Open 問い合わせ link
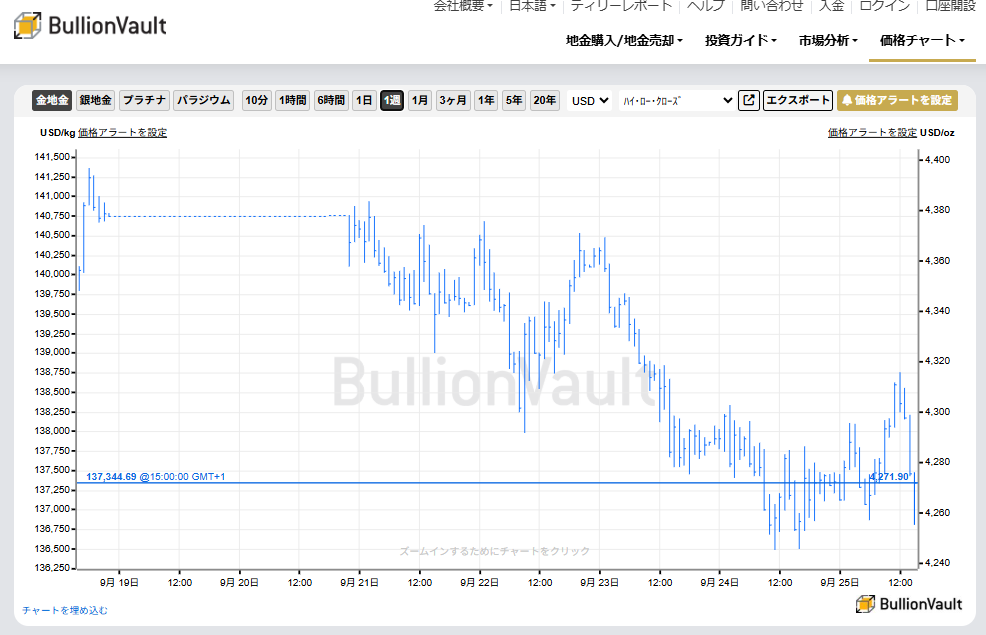The width and height of the screenshot is (986, 635). pos(772,6)
